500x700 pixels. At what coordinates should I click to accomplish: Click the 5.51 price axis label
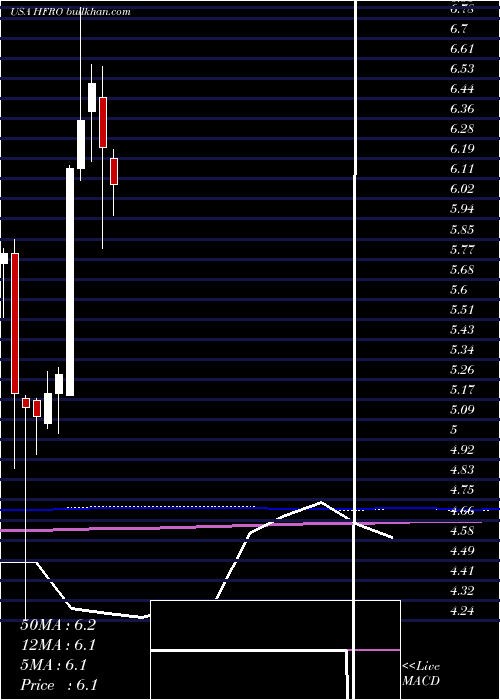point(462,309)
